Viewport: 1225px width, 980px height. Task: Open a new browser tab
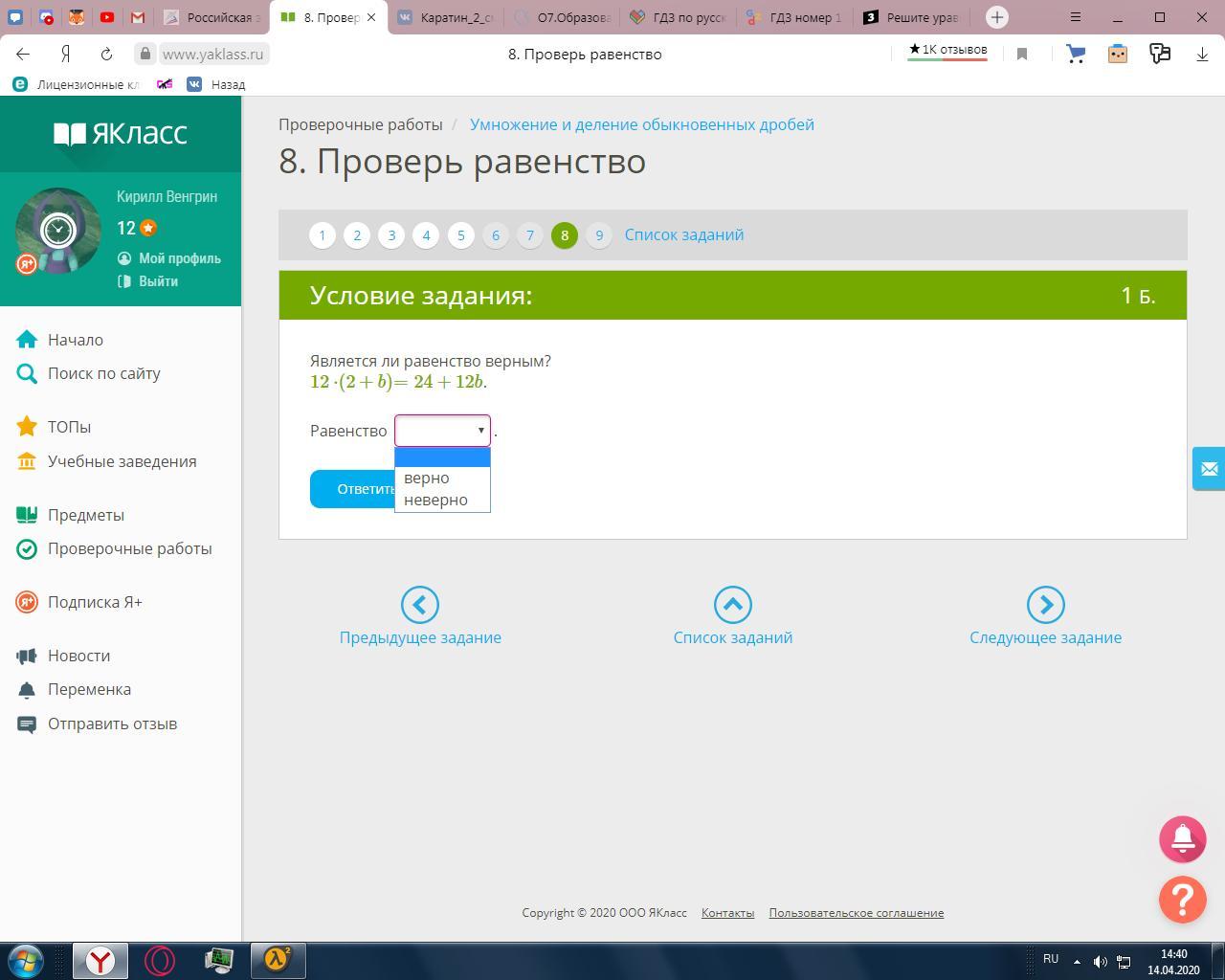(997, 17)
